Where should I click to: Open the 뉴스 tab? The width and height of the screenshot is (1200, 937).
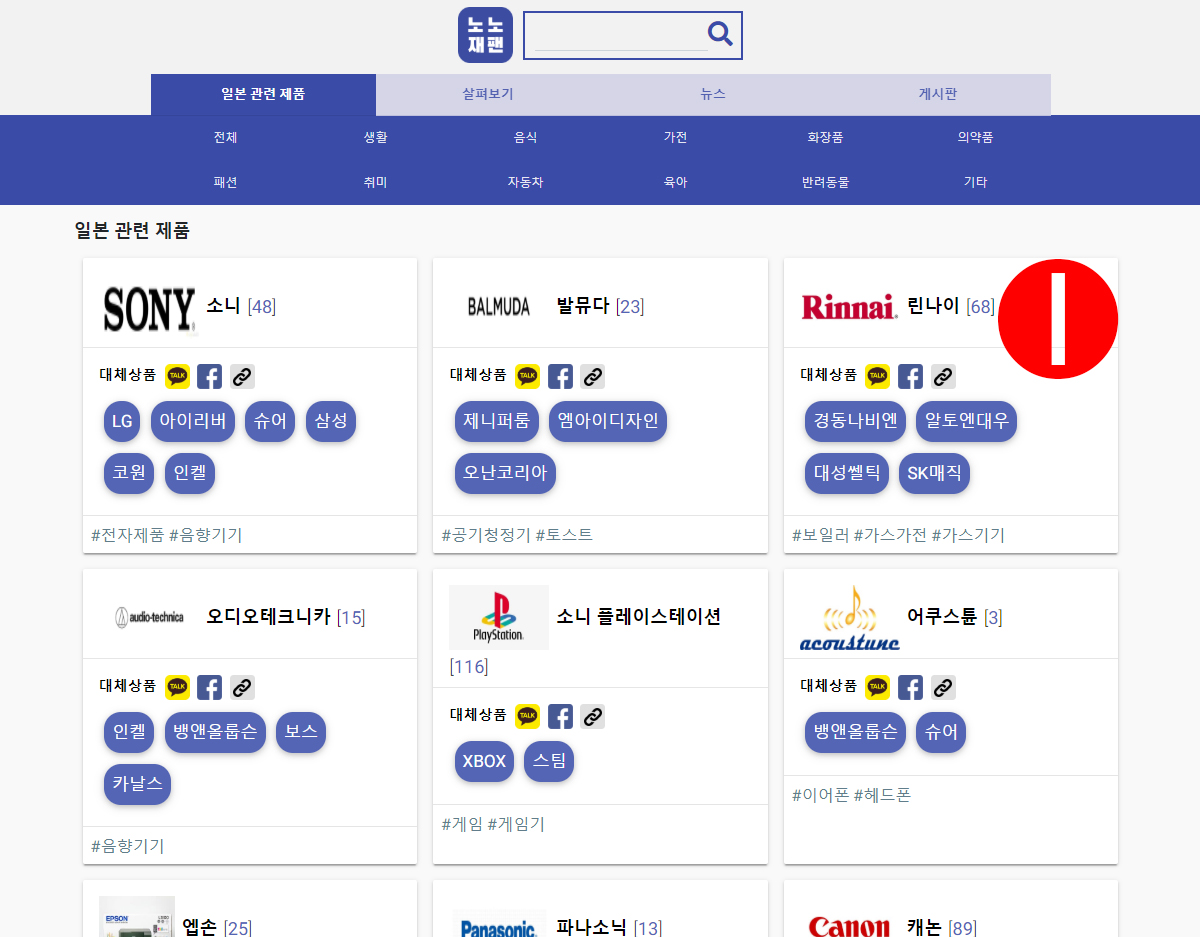pyautogui.click(x=713, y=94)
